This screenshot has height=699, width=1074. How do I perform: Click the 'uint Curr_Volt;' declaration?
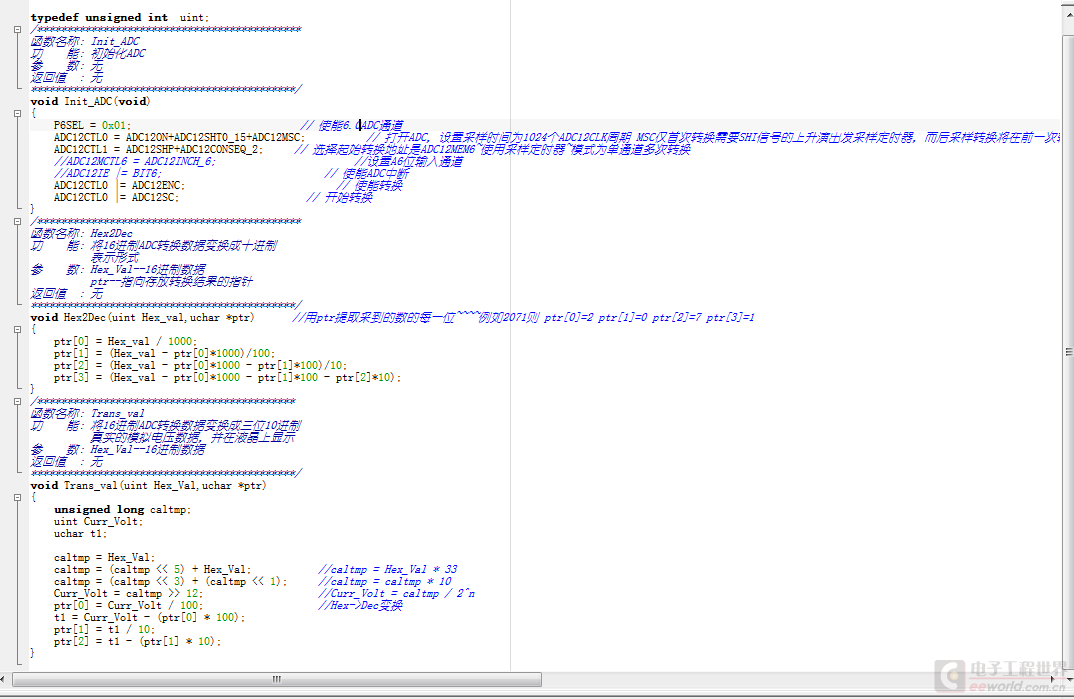(99, 522)
